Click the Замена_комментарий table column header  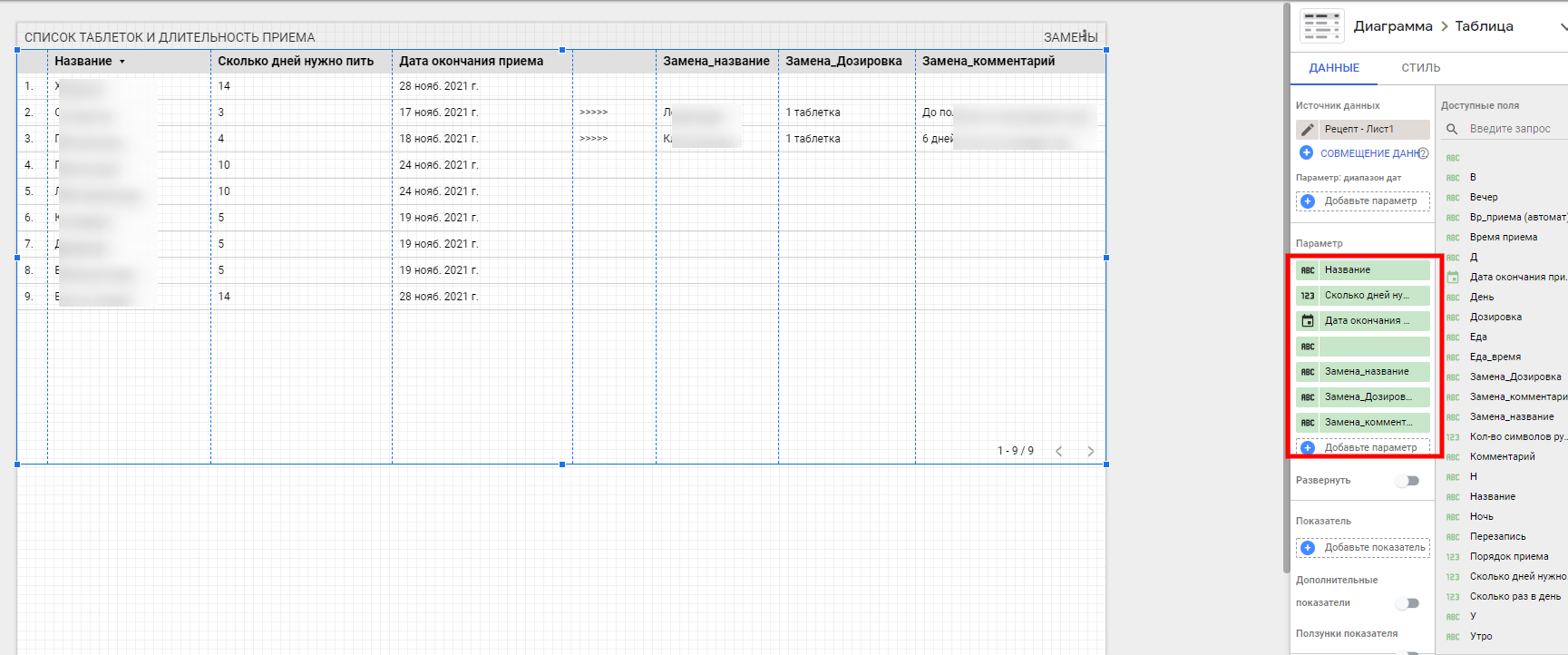point(989,62)
